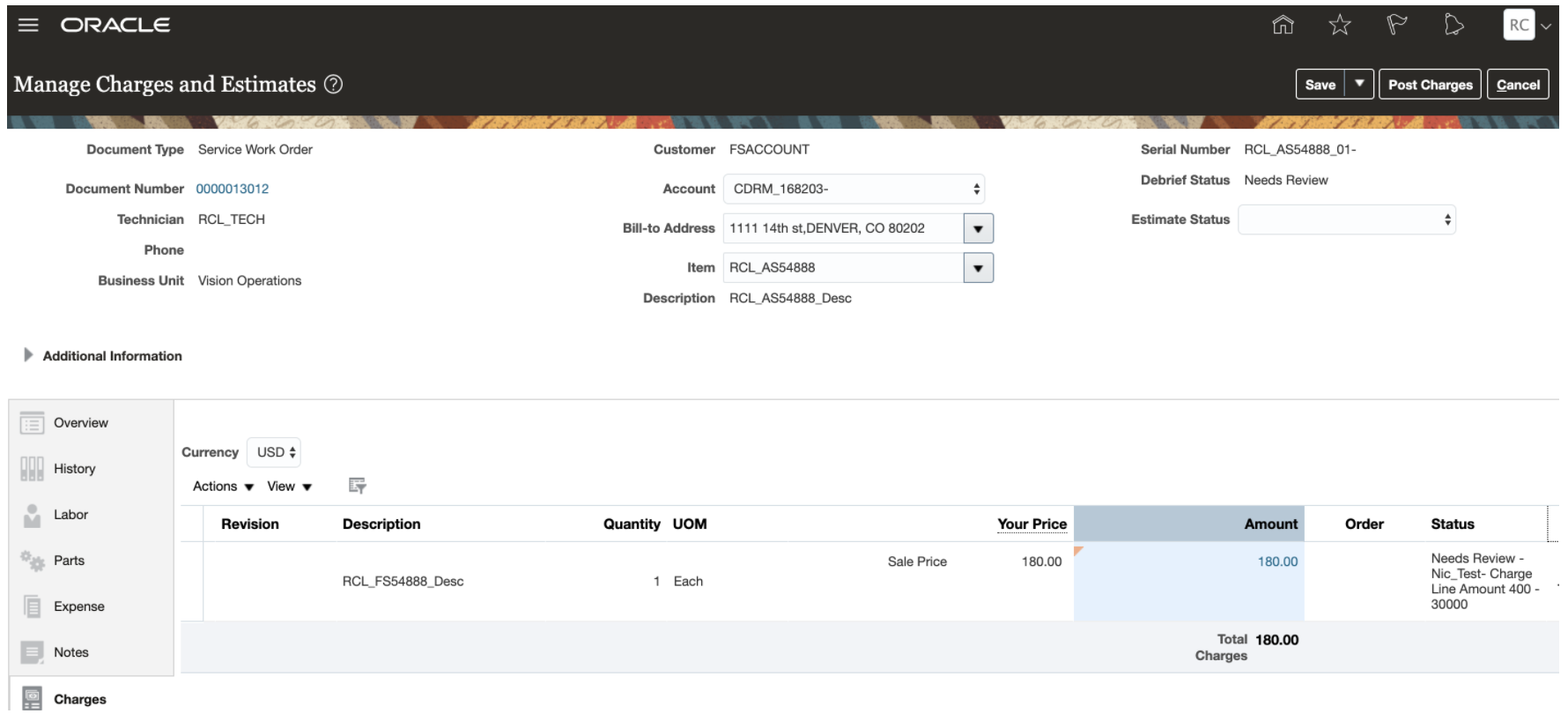Select the RCL_FS54888_Desc description cell
The width and height of the screenshot is (1568, 721).
403,581
